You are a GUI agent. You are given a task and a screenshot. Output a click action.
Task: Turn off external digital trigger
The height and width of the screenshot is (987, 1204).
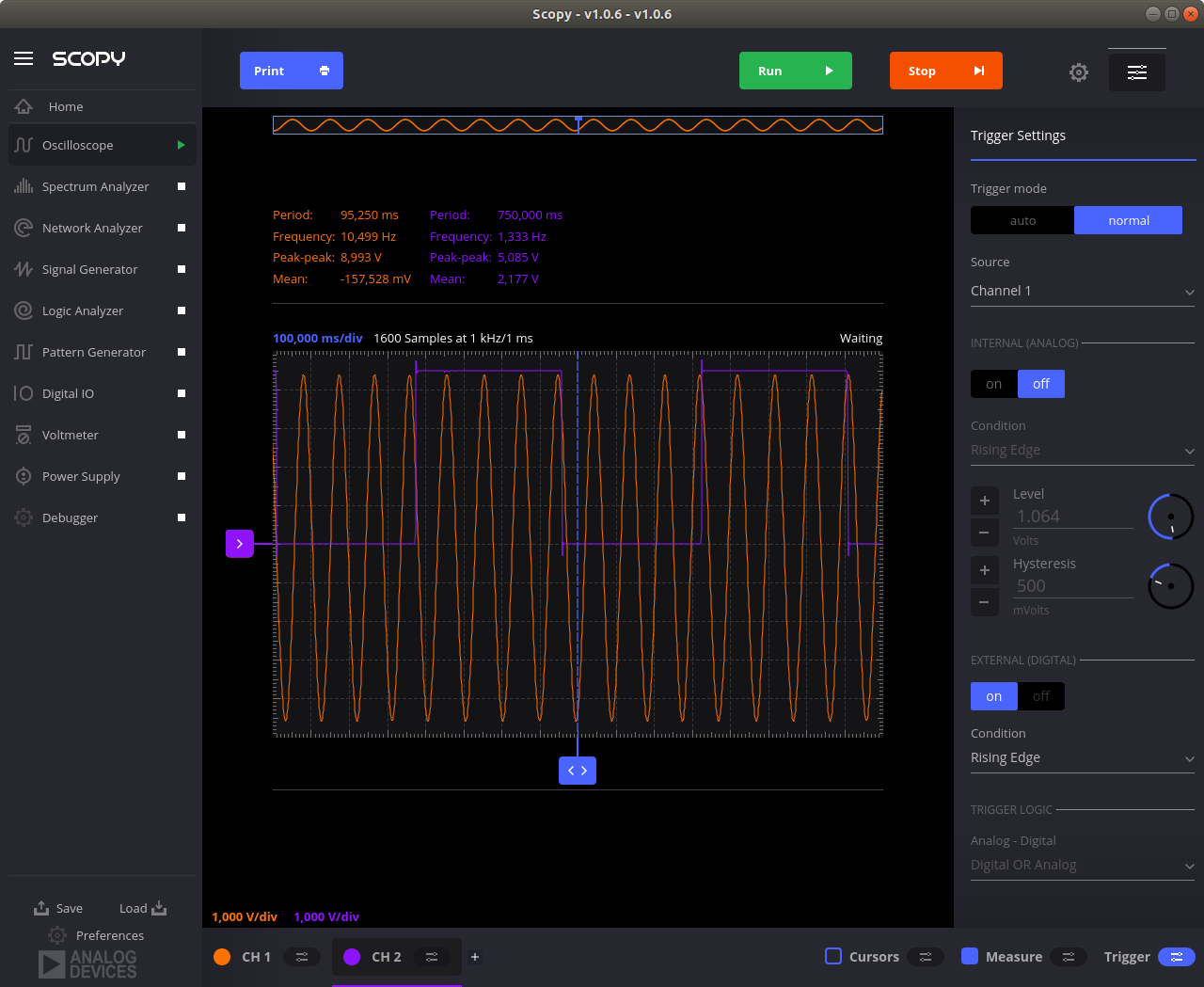tap(1040, 696)
